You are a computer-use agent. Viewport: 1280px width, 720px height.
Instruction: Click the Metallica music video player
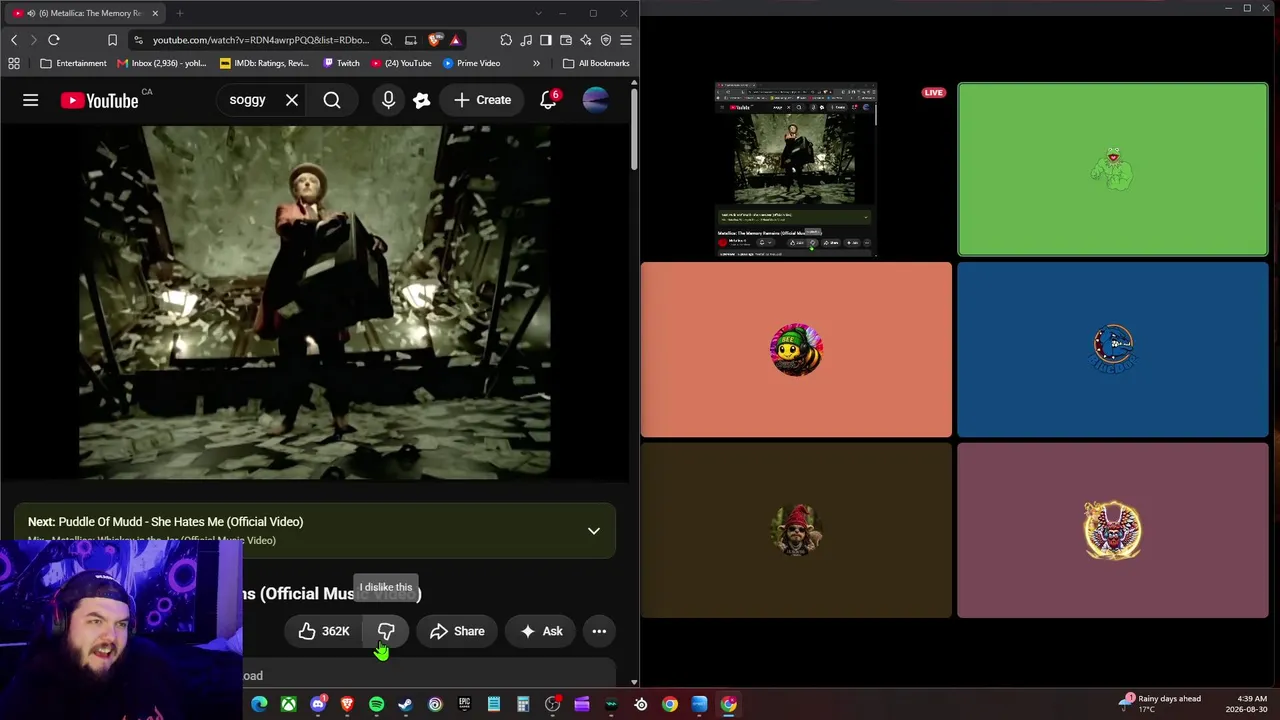[x=314, y=302]
